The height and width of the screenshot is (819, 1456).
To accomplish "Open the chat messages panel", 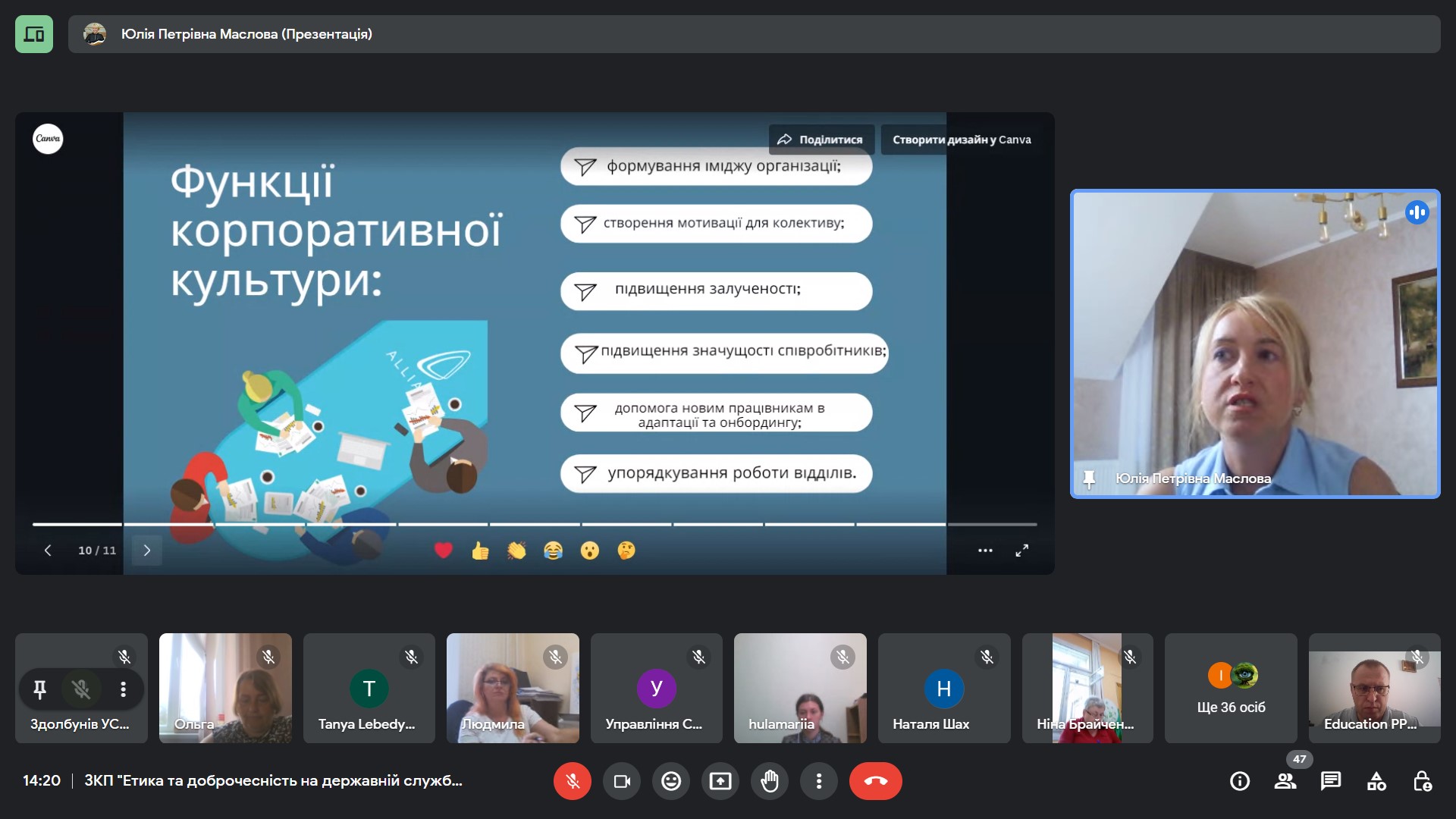I will tap(1330, 781).
